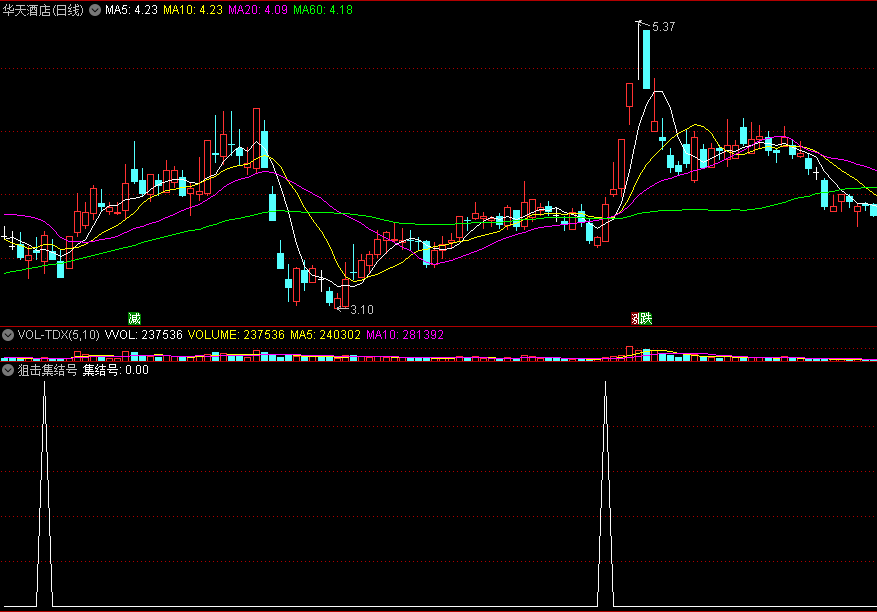Select the MA10: 4.23 yellow label
The height and width of the screenshot is (612, 877).
tap(193, 10)
